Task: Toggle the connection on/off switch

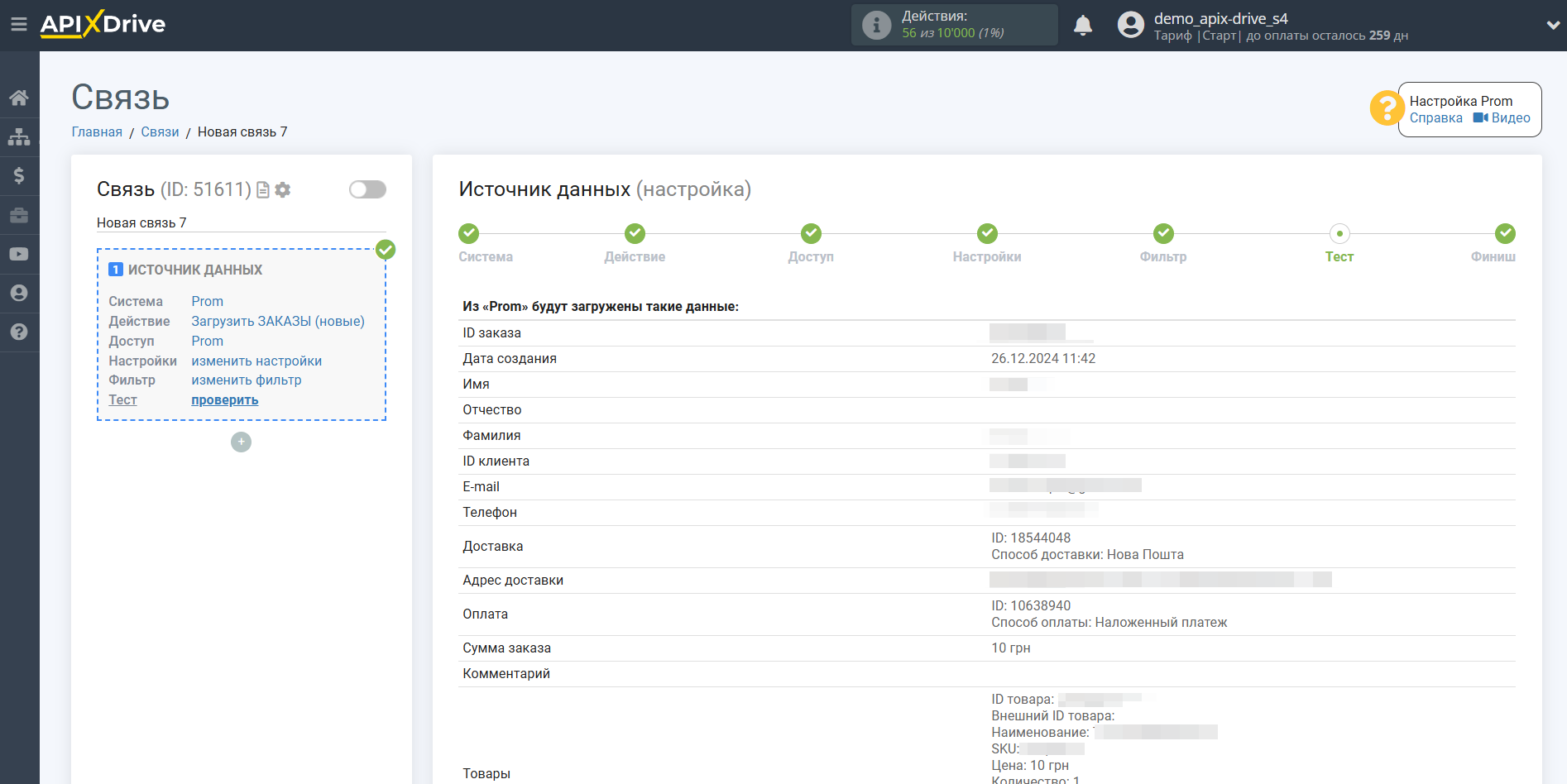Action: 367,189
